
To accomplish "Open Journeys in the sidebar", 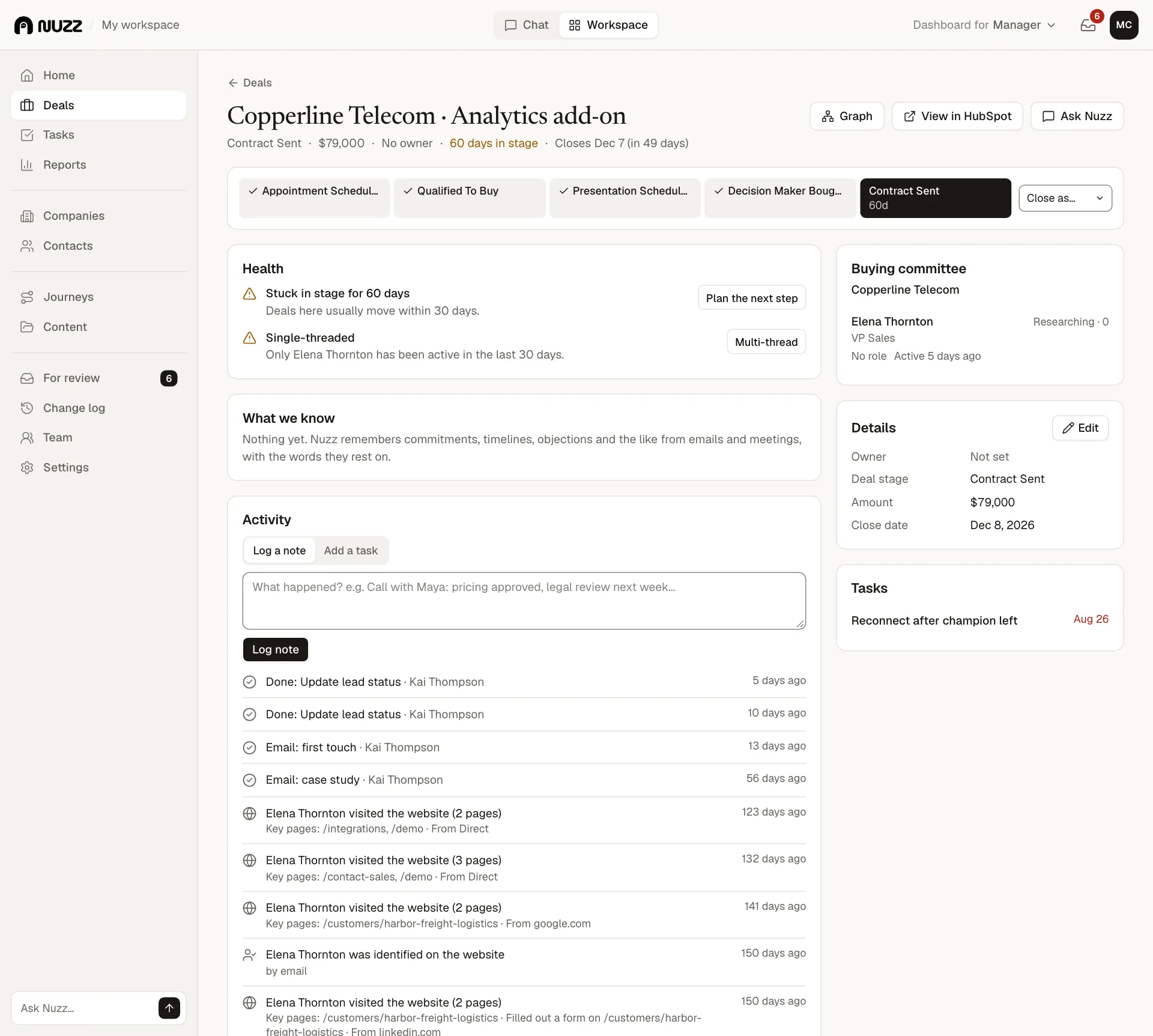I will click(98, 297).
